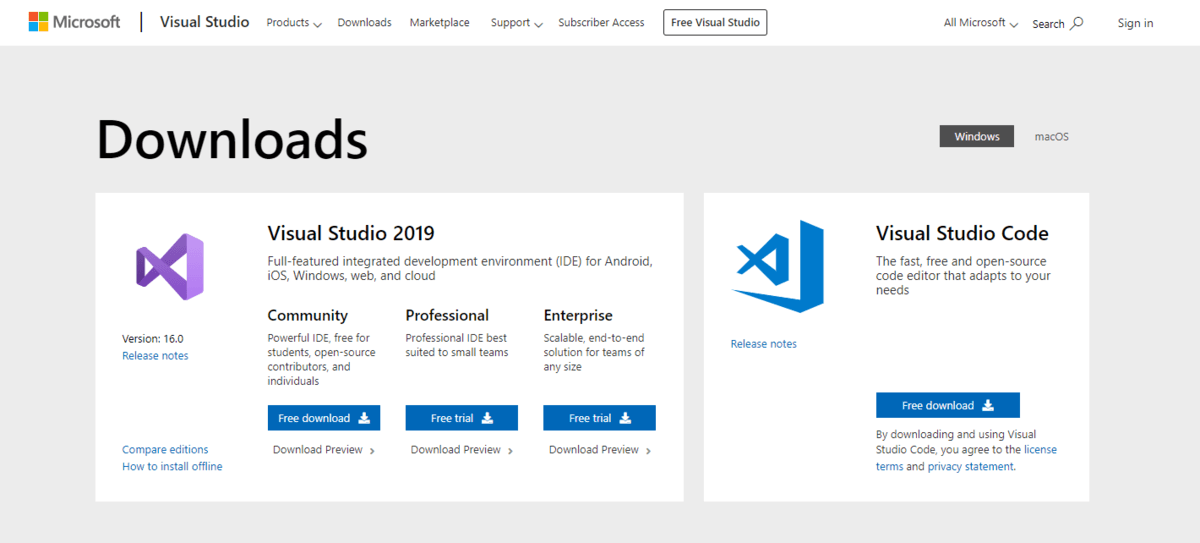Open Visual Studio 2019 Release notes
The width and height of the screenshot is (1200, 543).
(155, 356)
